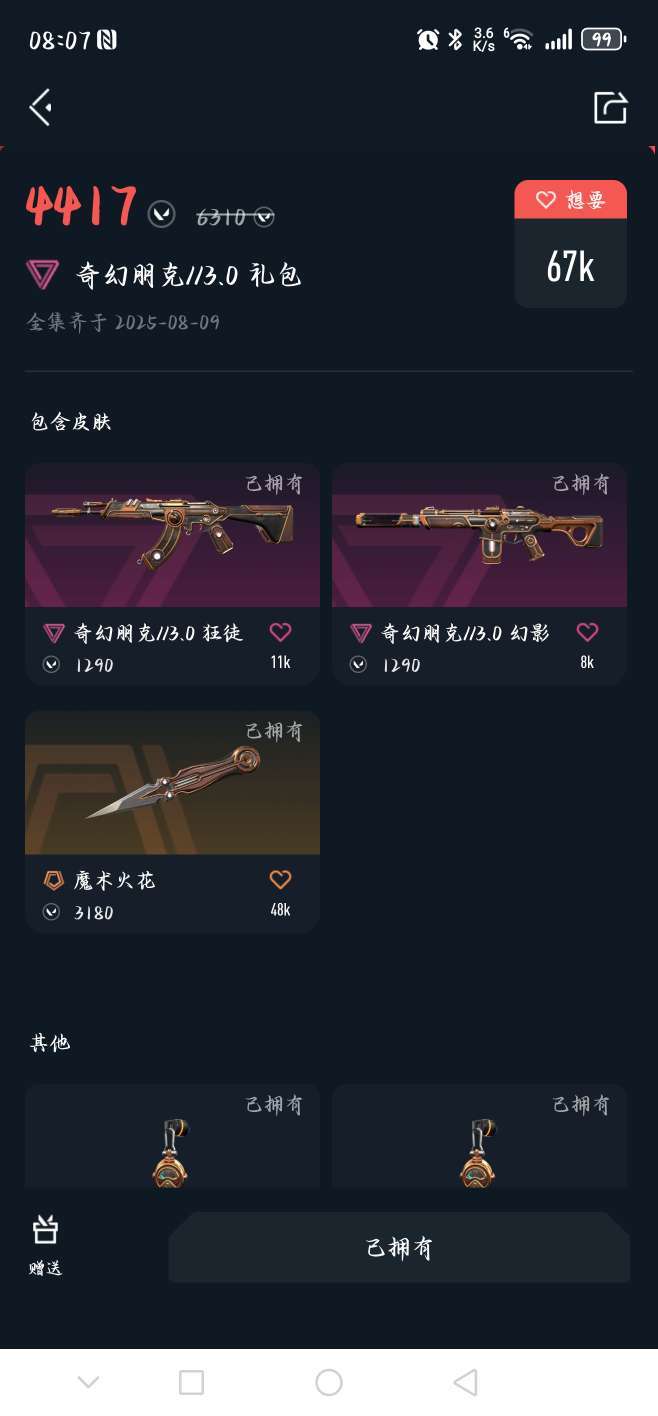Toggle heart on 奇幻朋克//3.0 狂徒 skin

point(280,632)
